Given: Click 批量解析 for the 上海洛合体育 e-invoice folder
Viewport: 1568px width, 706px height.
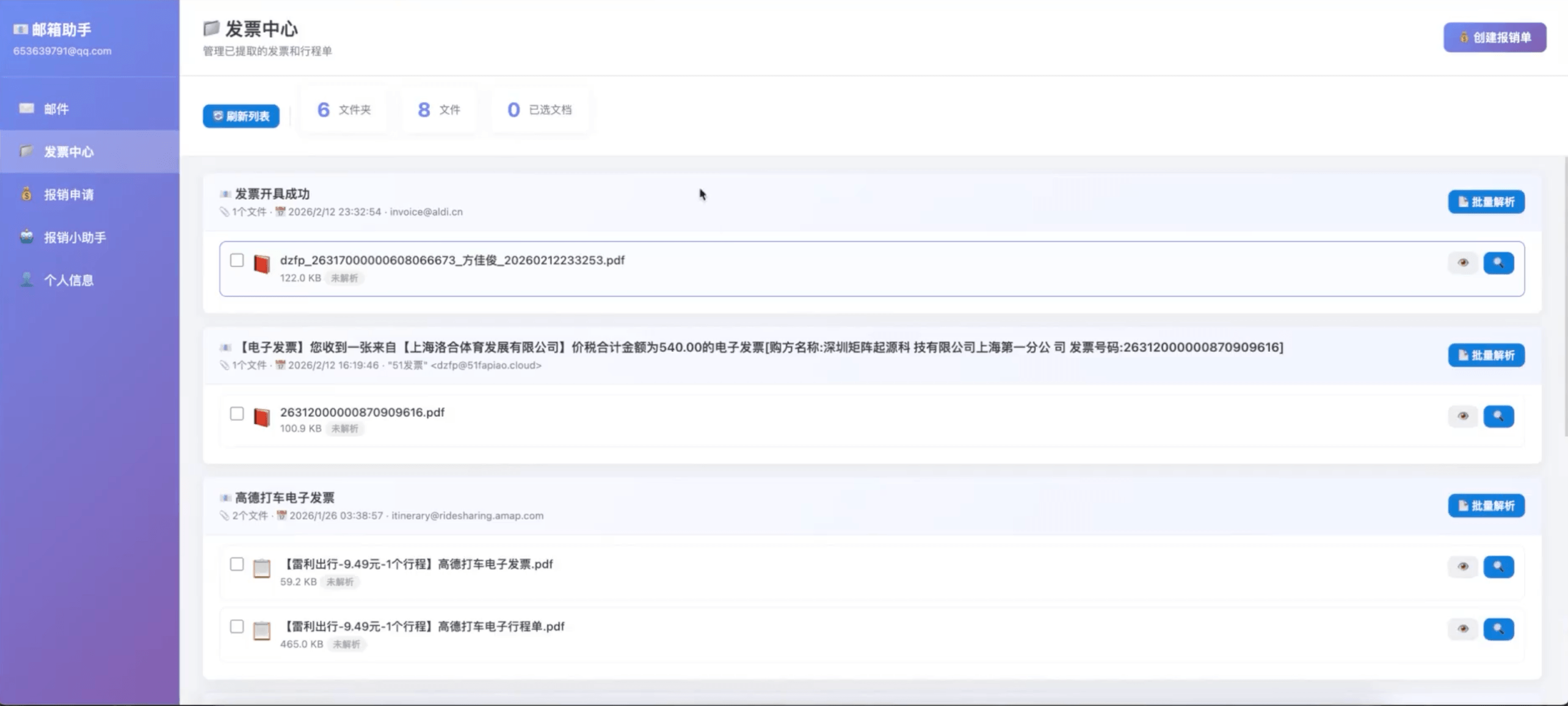Looking at the screenshot, I should pyautogui.click(x=1486, y=355).
